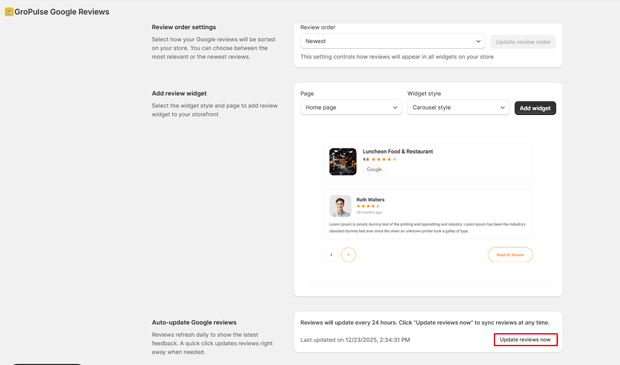
Task: Click the Ruth Walters reviewer name
Action: point(370,200)
